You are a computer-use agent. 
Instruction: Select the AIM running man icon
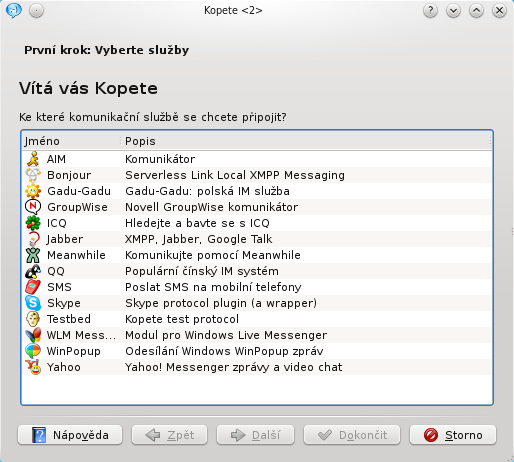click(33, 159)
